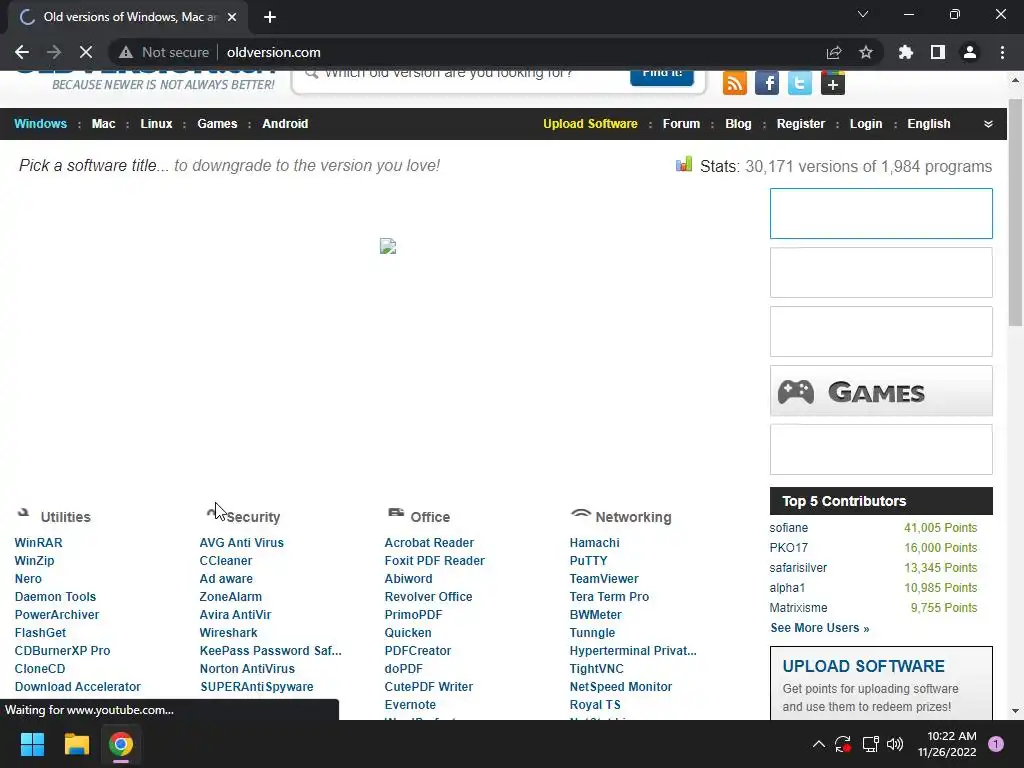The width and height of the screenshot is (1024, 768).
Task: Open a new tab with plus button
Action: (270, 17)
